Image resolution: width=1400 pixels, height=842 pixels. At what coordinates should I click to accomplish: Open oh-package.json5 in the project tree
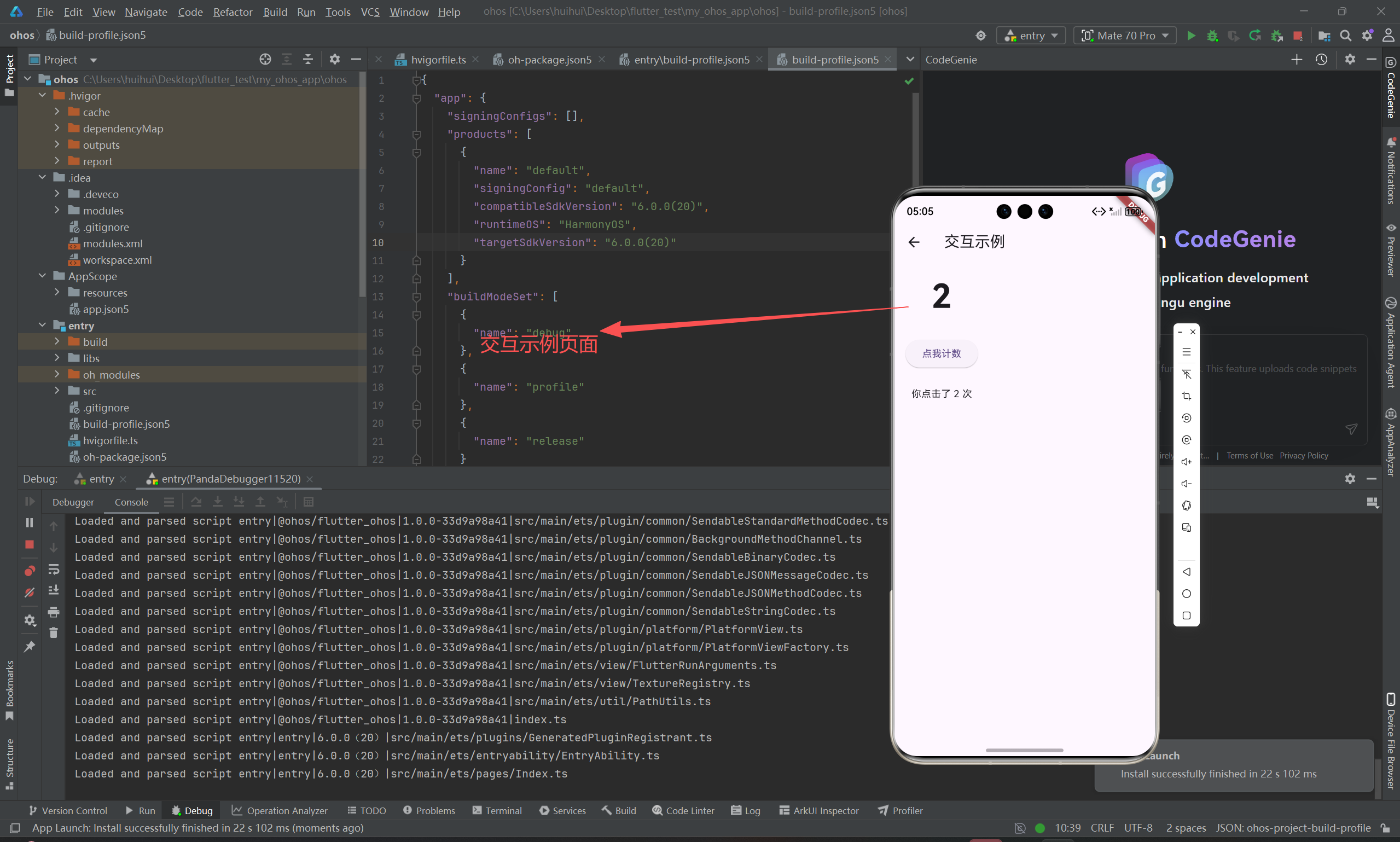click(x=124, y=457)
